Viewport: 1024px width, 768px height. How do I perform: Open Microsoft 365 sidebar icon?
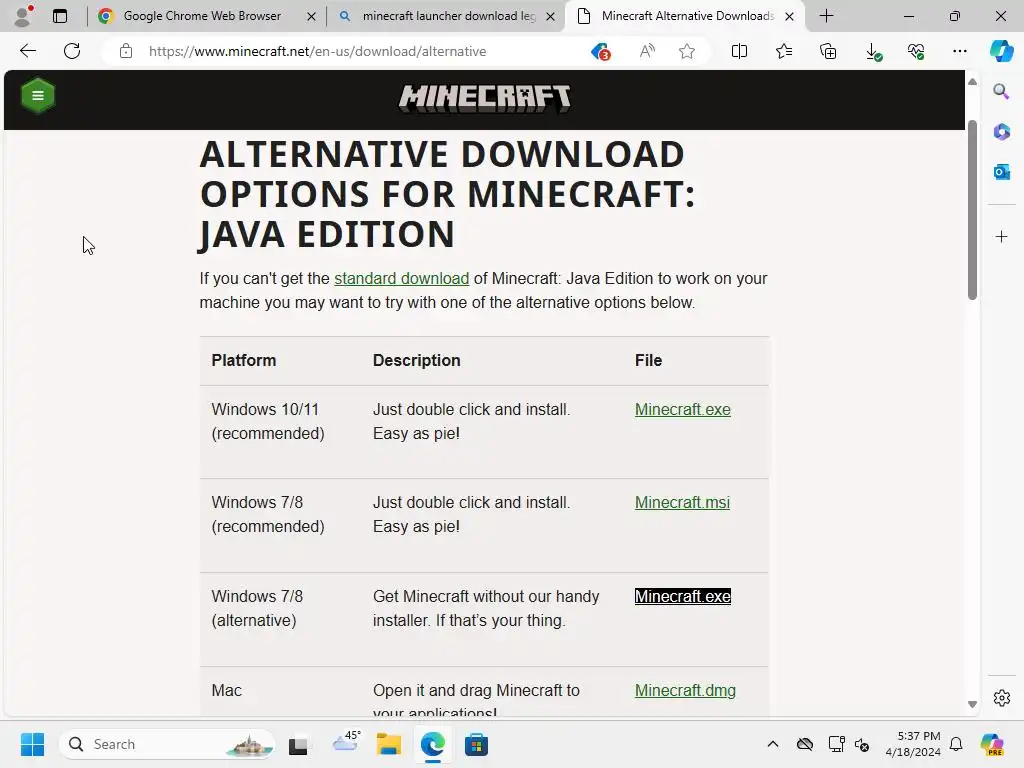[x=1001, y=131]
